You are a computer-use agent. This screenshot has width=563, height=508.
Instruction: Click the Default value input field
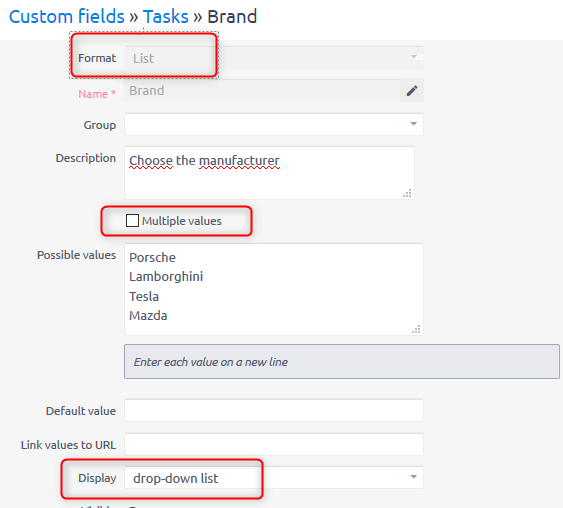pyautogui.click(x=274, y=410)
